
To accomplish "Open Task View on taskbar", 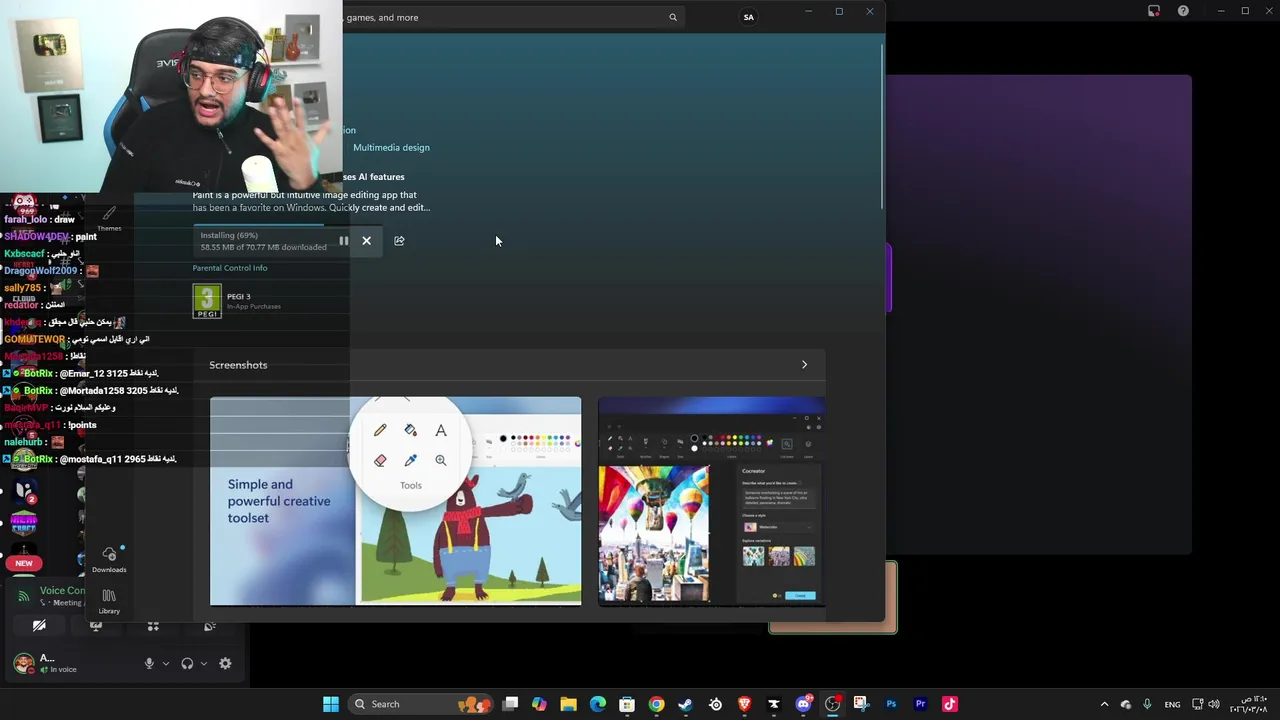I will tap(510, 704).
